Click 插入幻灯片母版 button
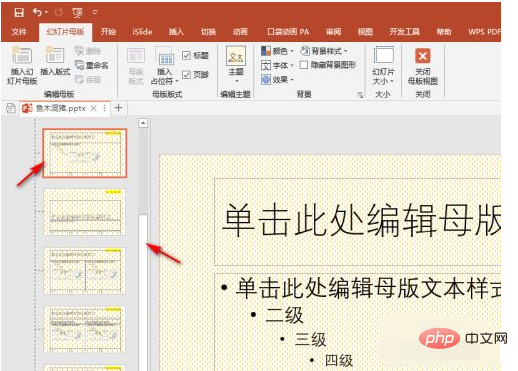 pos(22,65)
